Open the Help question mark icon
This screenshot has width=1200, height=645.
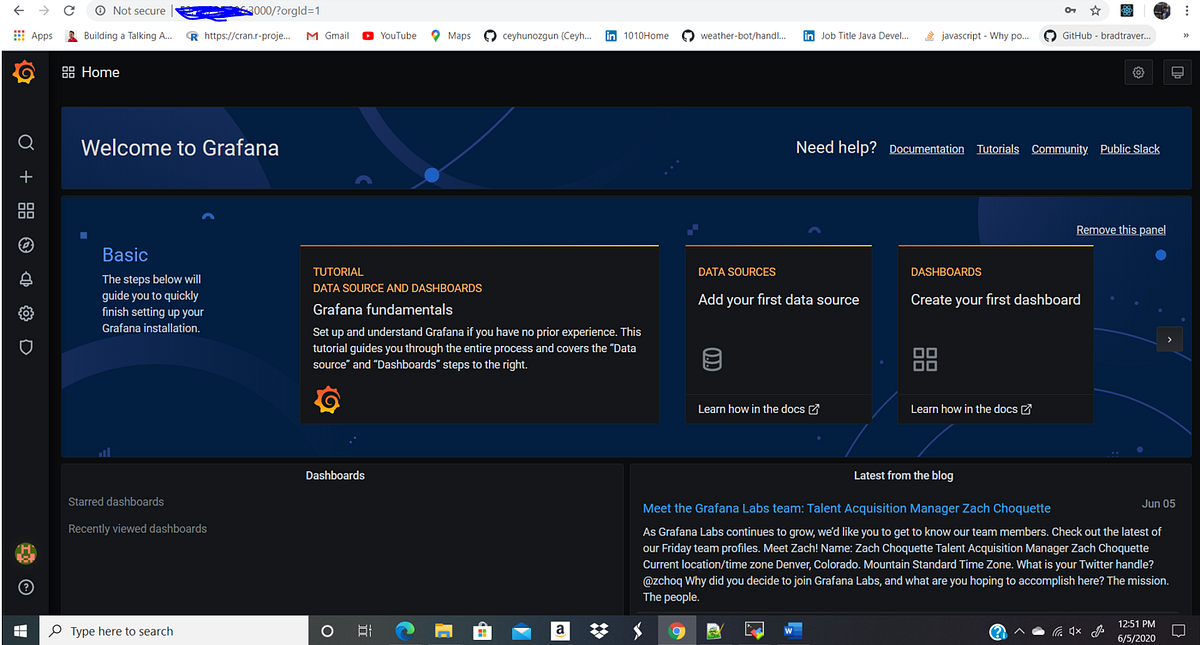pos(25,587)
